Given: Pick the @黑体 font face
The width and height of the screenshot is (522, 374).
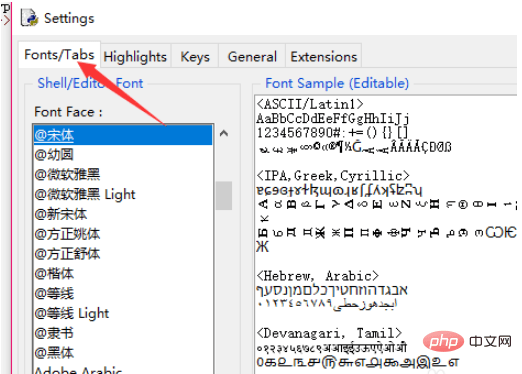Looking at the screenshot, I should tap(123, 352).
